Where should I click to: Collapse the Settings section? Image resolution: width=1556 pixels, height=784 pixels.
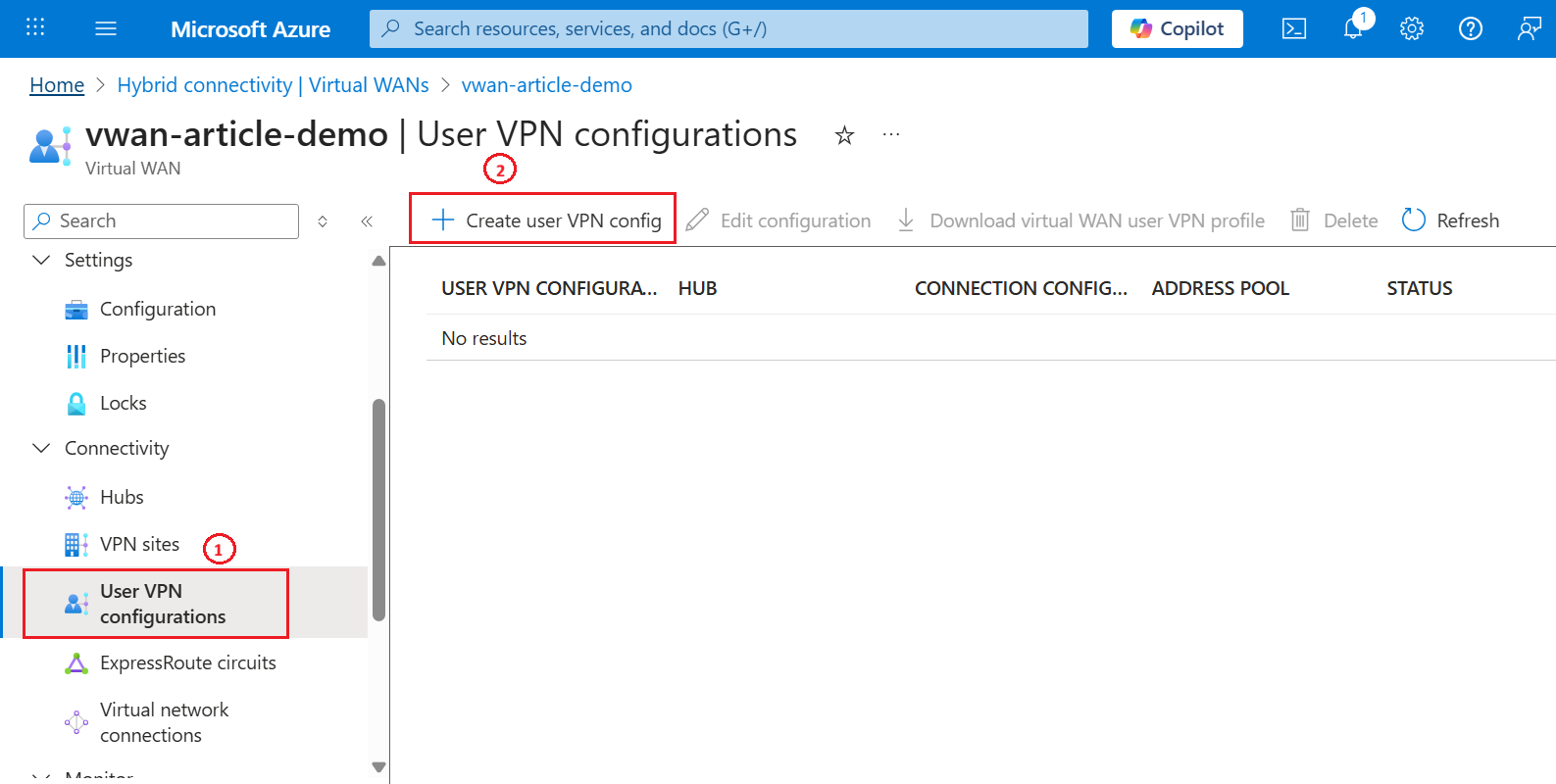pyautogui.click(x=41, y=260)
